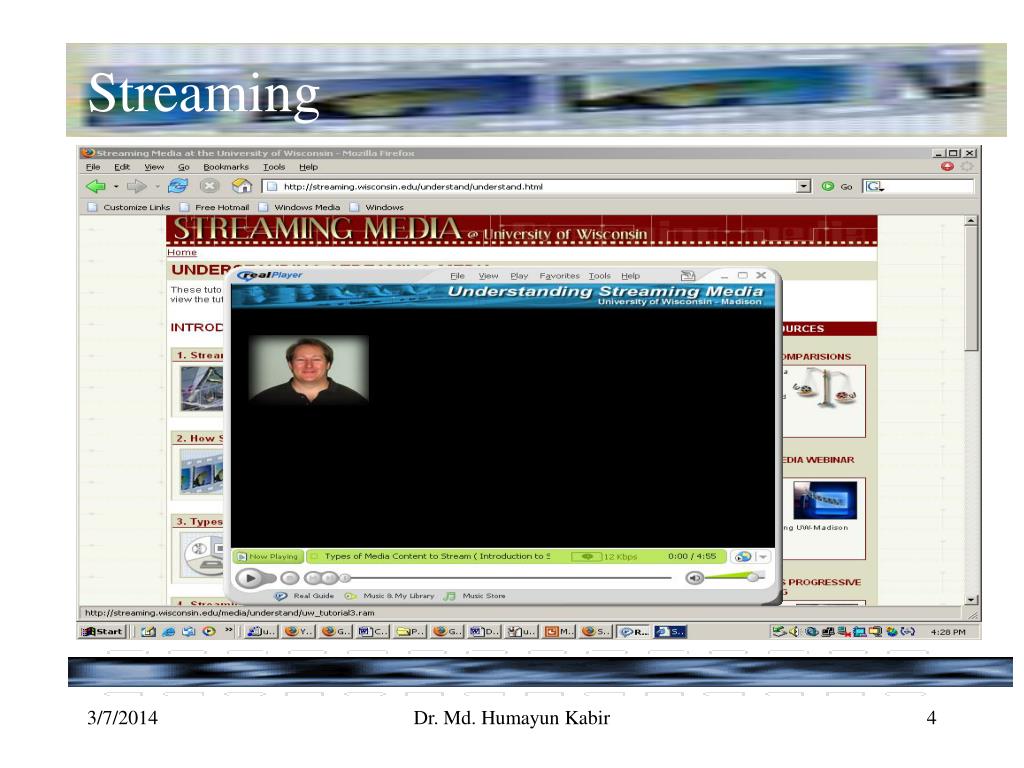Click the page scrollbar down arrow
The width and height of the screenshot is (1024, 768).
[x=971, y=599]
